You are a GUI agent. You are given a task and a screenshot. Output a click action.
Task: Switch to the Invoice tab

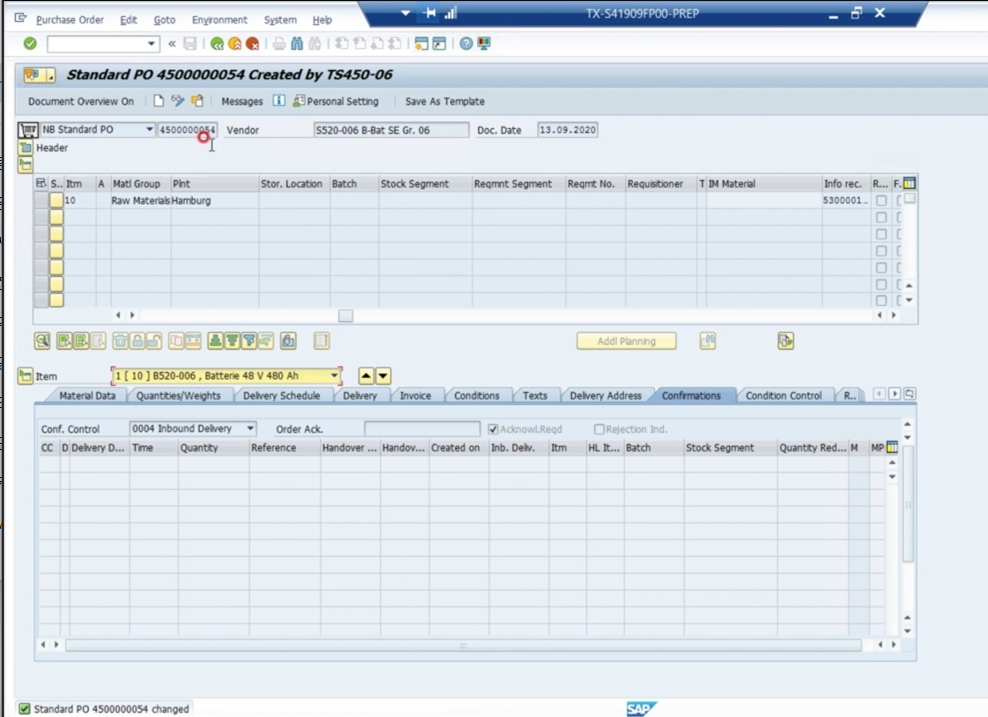(x=415, y=395)
